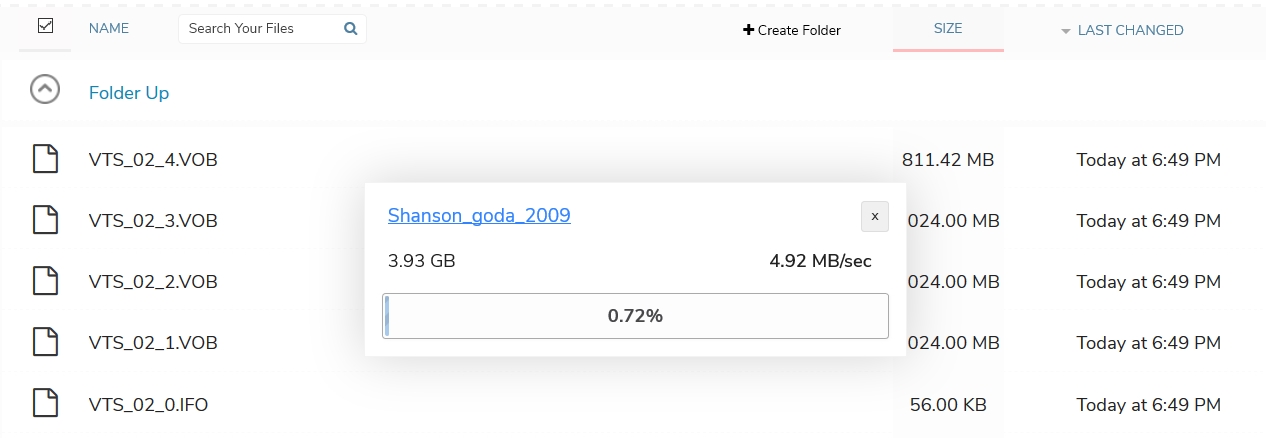1266x438 pixels.
Task: Dismiss the upload popup with x
Action: tap(875, 216)
